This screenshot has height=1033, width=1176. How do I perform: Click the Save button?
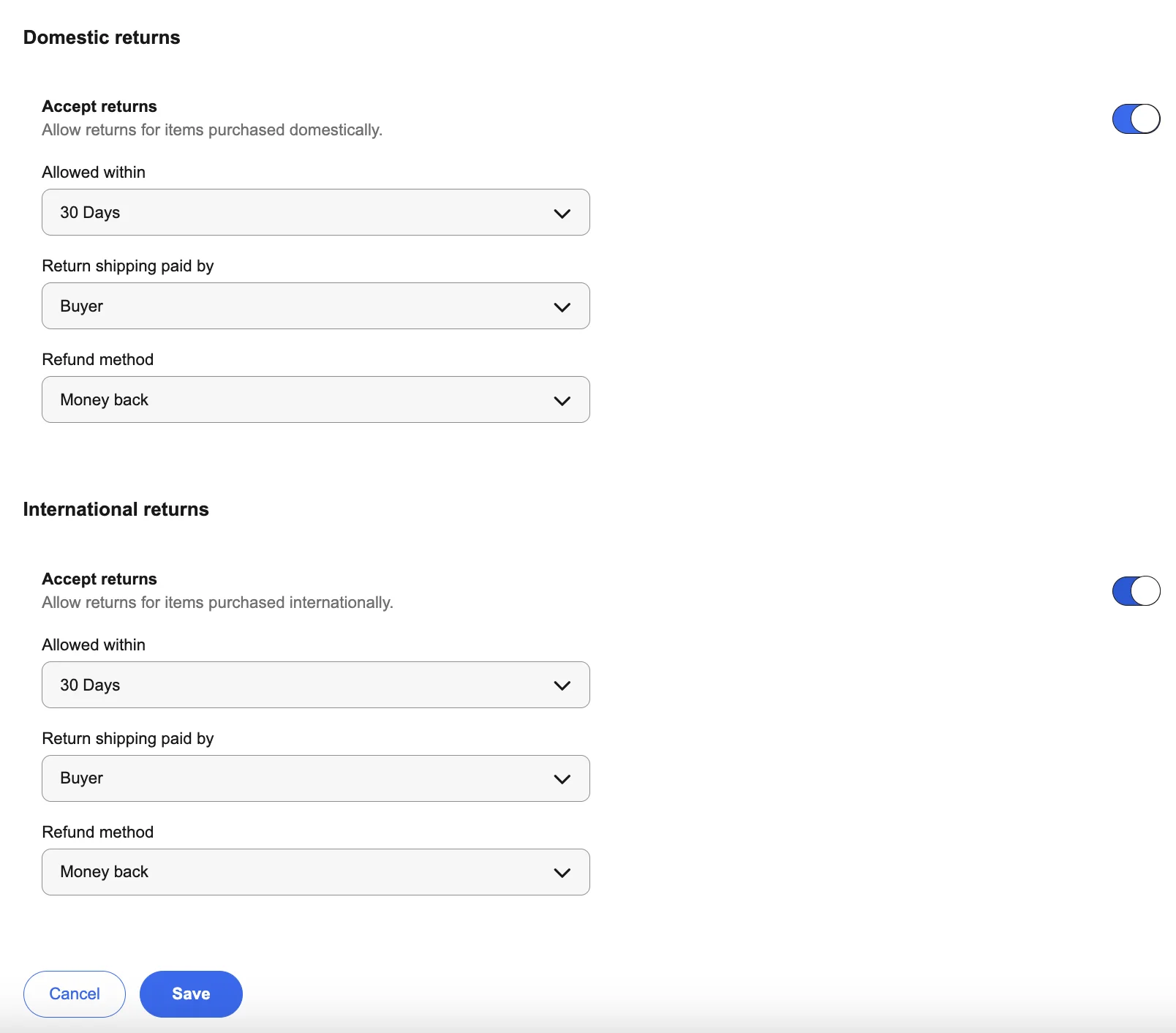click(191, 993)
